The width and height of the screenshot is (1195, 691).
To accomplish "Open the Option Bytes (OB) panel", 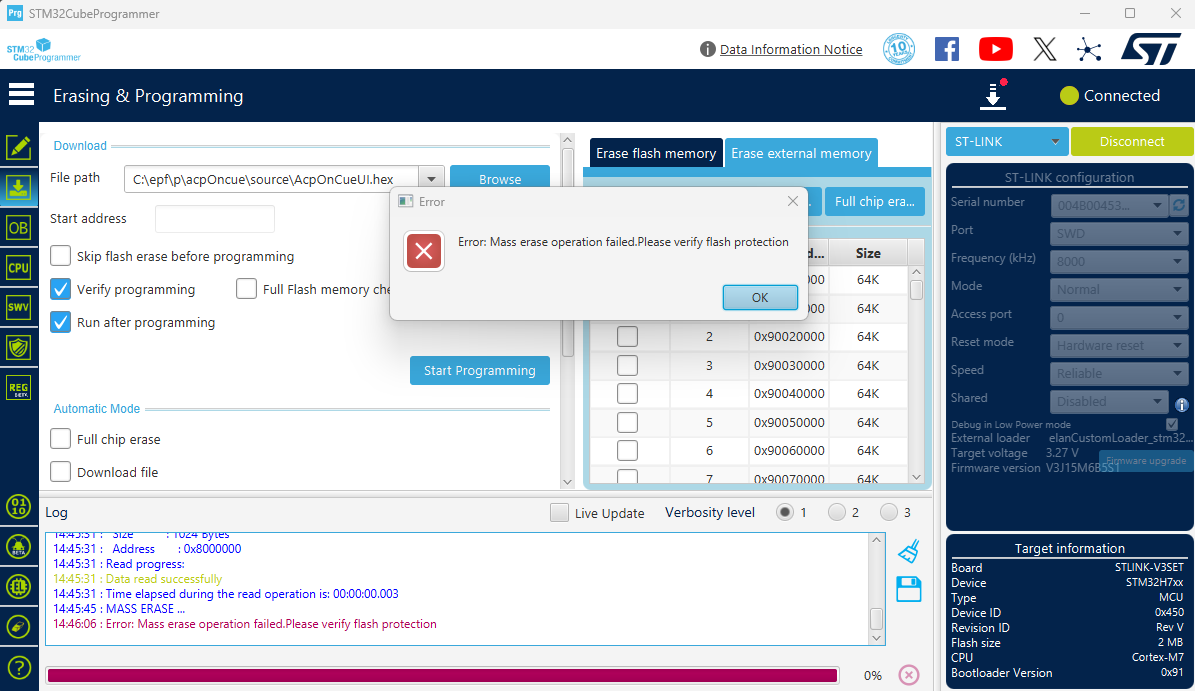I will pyautogui.click(x=19, y=227).
